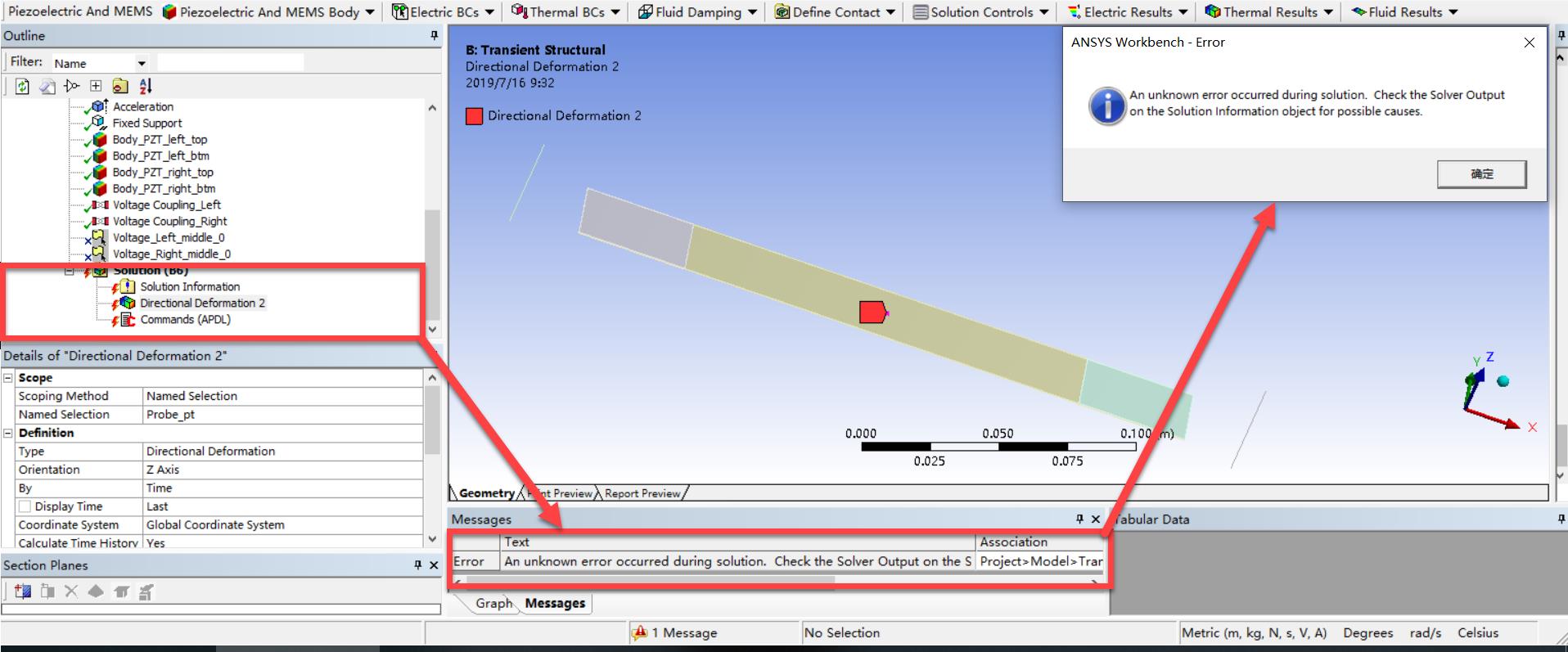This screenshot has width=1568, height=652.
Task: Click the folder collapse icon in Outline toolbar
Action: pyautogui.click(x=120, y=86)
